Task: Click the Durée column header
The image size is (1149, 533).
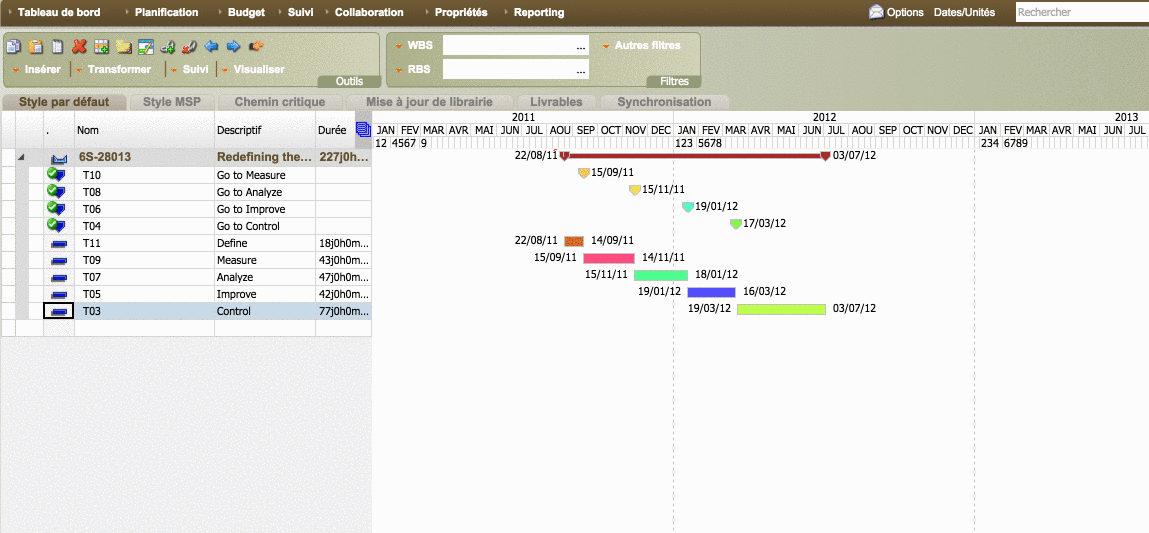Action: [335, 130]
